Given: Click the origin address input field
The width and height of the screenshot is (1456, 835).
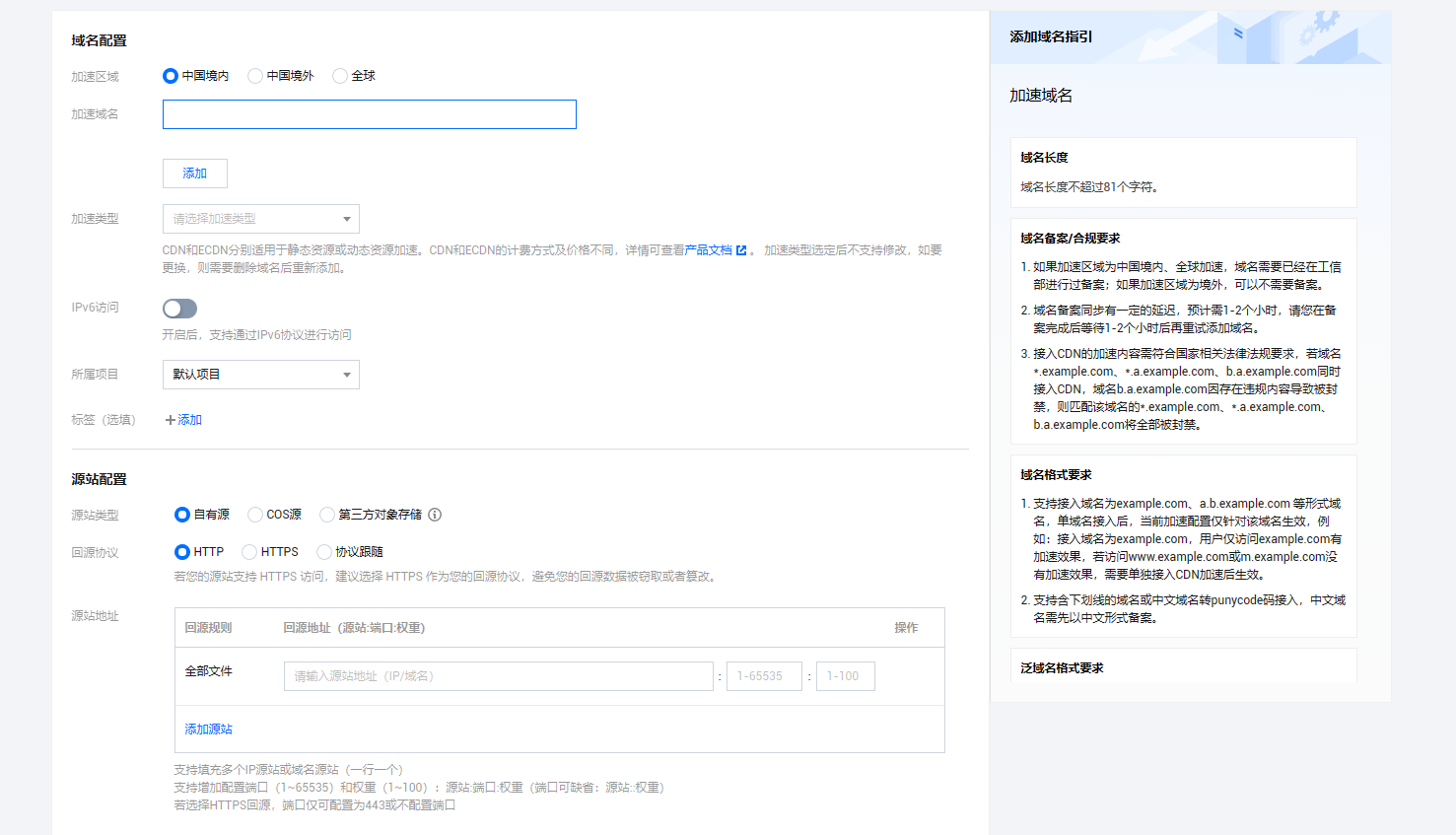Looking at the screenshot, I should [498, 676].
